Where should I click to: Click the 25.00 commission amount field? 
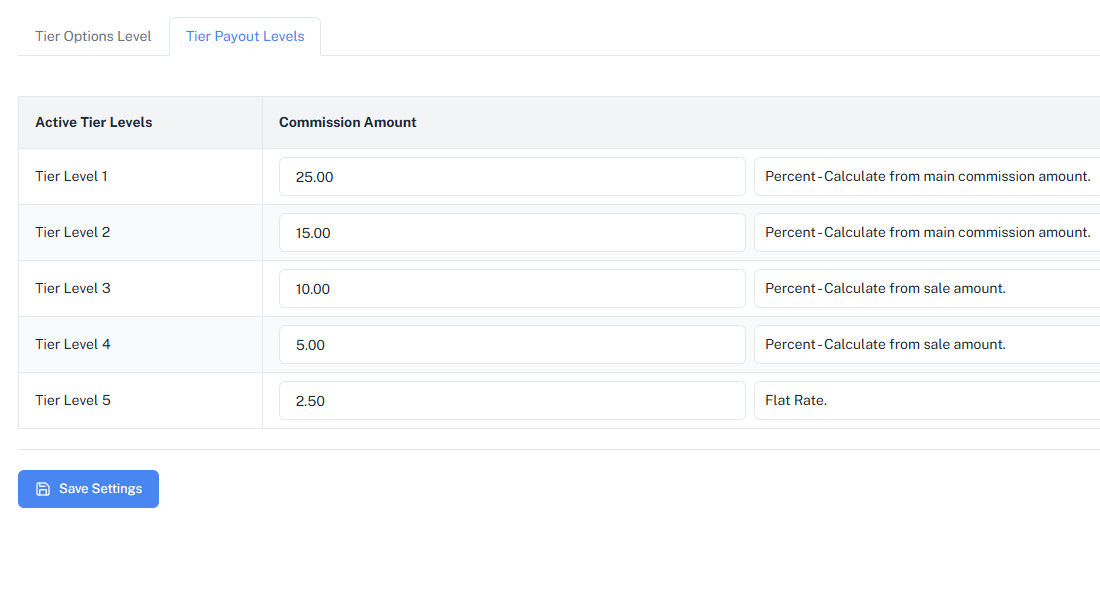point(512,176)
